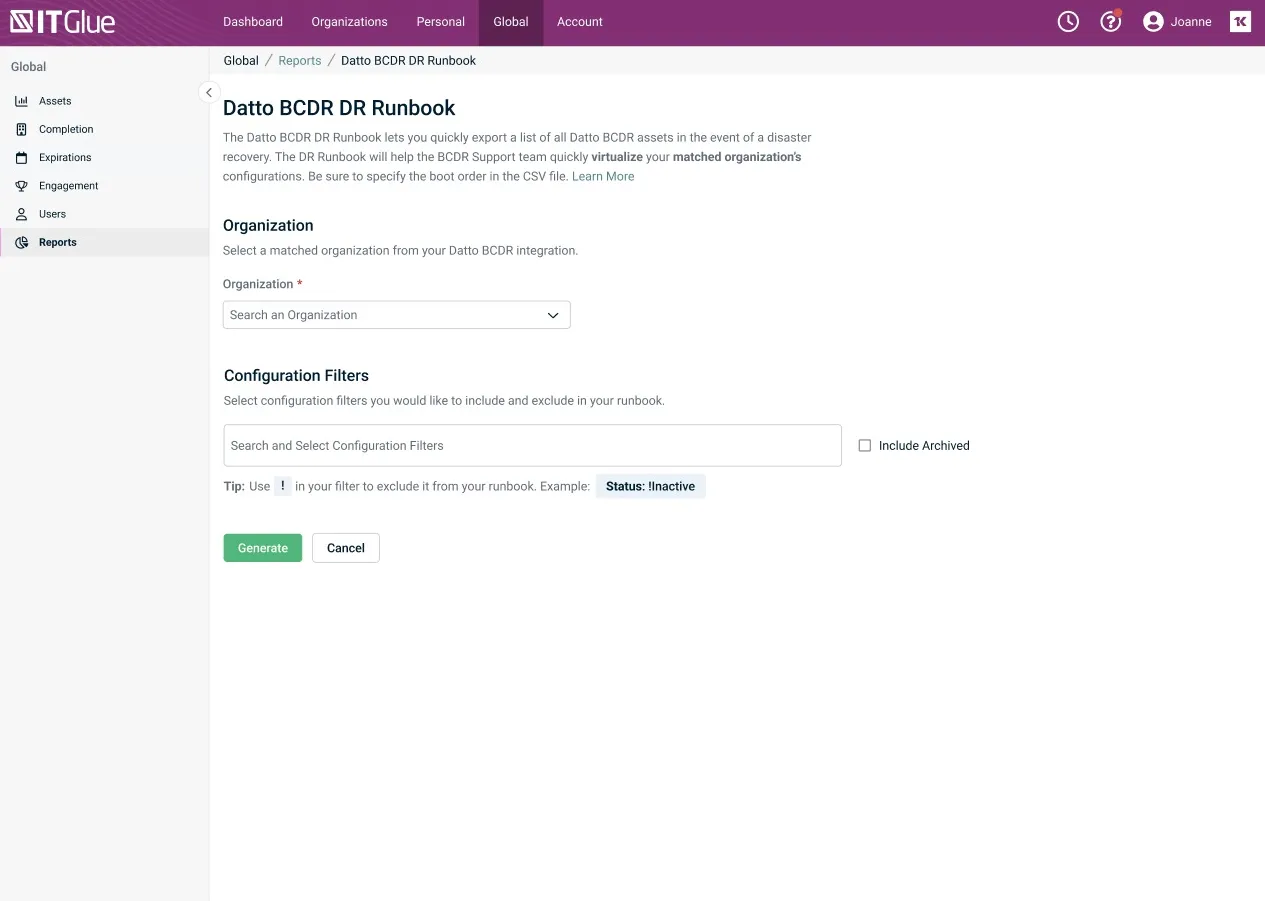1265x901 pixels.
Task: Focus the Configuration Filters search field
Action: (x=532, y=446)
